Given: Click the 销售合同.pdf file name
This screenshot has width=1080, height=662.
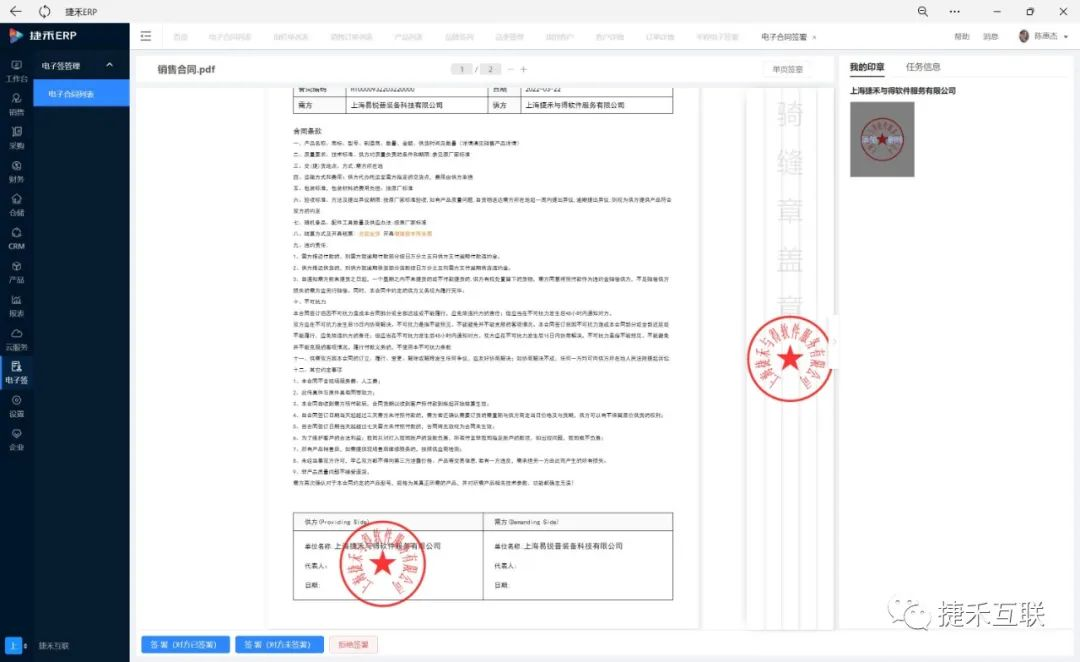Looking at the screenshot, I should pos(186,69).
